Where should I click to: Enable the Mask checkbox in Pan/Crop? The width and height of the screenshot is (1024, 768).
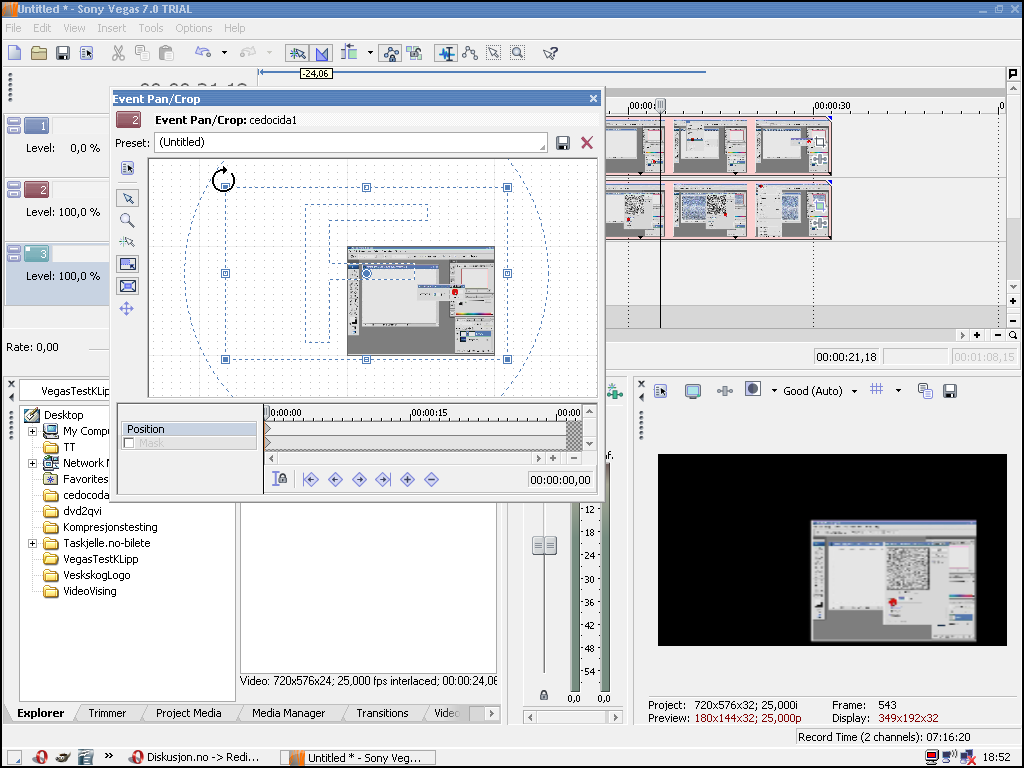coord(129,443)
